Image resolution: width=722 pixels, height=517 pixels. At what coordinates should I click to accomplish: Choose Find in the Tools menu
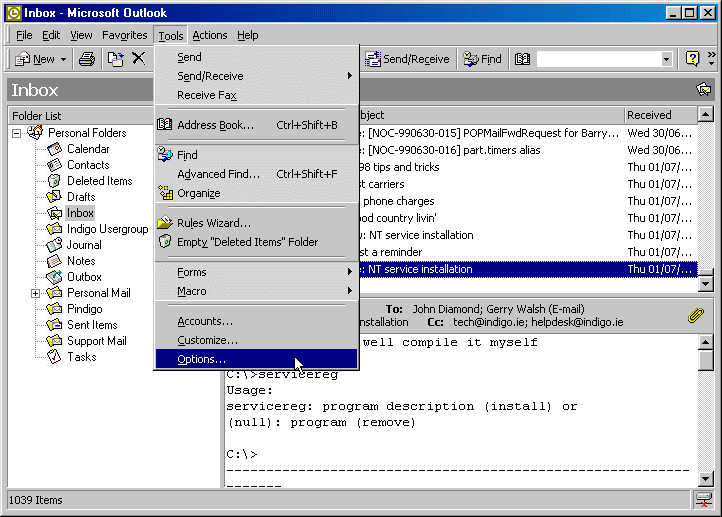(256, 155)
